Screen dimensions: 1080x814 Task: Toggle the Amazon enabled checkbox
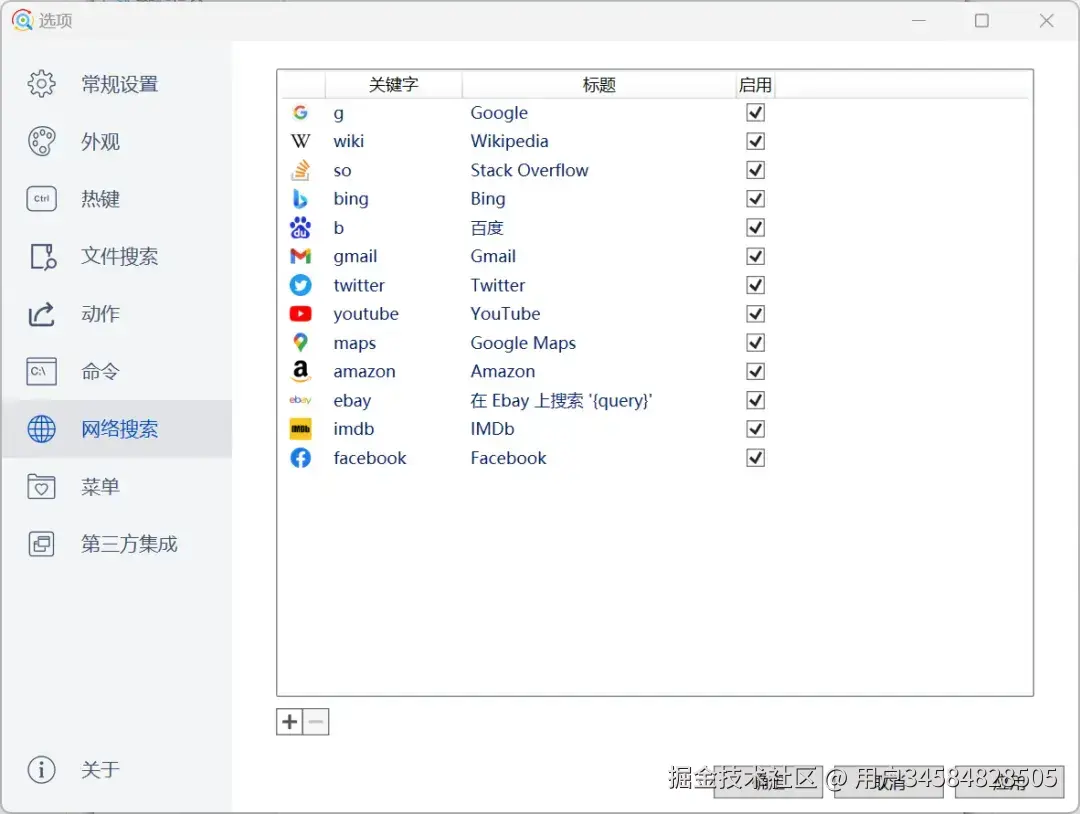pyautogui.click(x=756, y=371)
